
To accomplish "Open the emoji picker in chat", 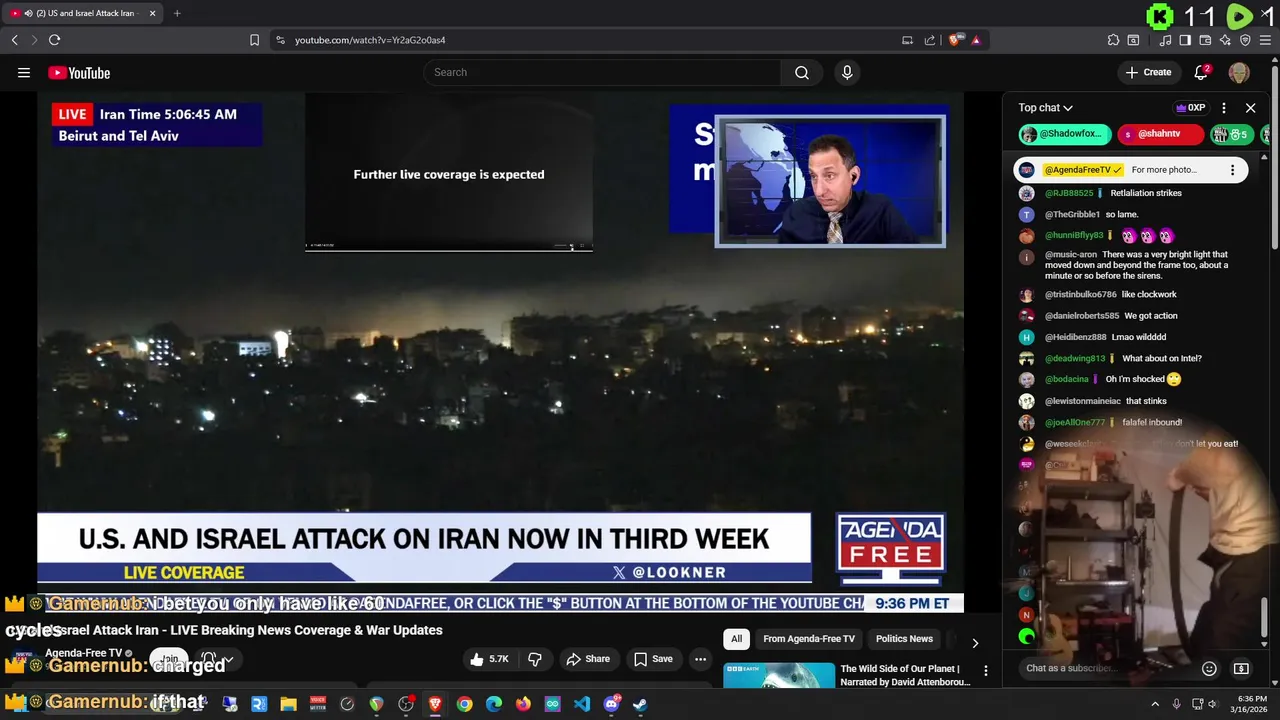I will click(x=1209, y=668).
